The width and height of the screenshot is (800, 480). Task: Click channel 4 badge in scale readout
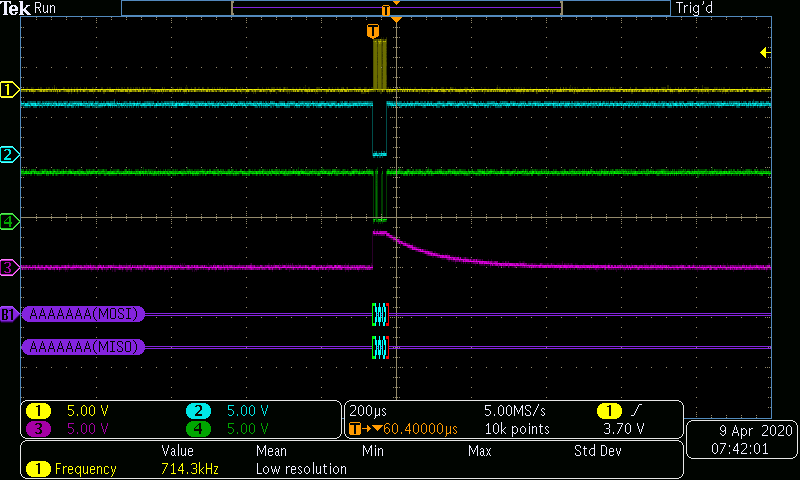click(x=198, y=428)
